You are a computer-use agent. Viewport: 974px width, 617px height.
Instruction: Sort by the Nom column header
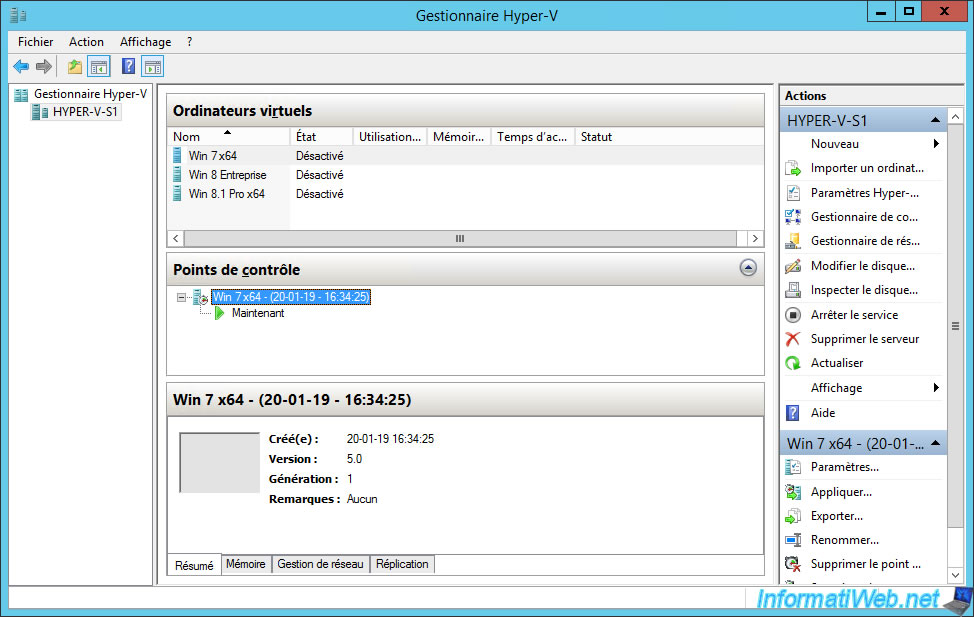pos(229,137)
